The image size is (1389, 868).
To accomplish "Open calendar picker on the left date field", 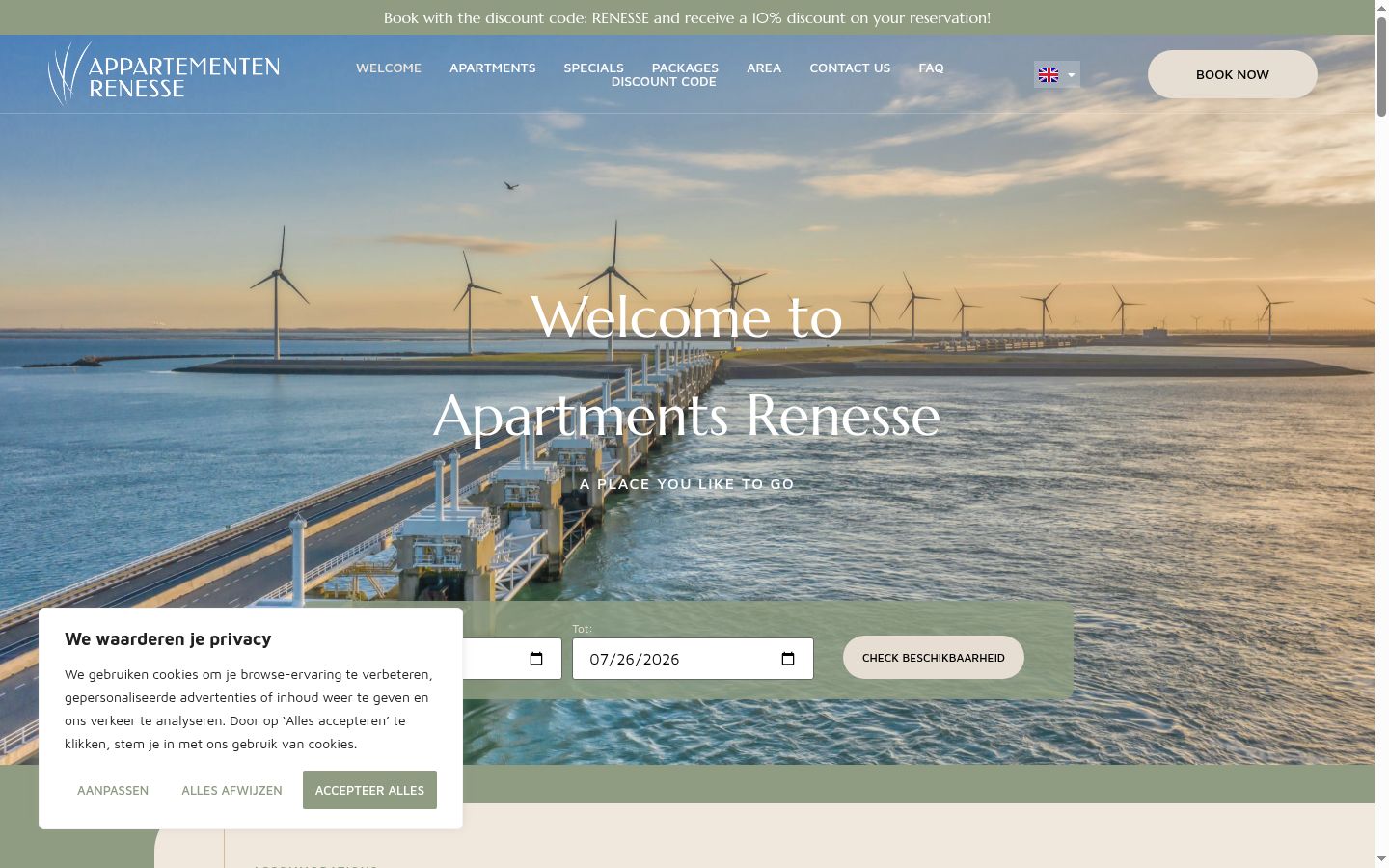I will [537, 659].
